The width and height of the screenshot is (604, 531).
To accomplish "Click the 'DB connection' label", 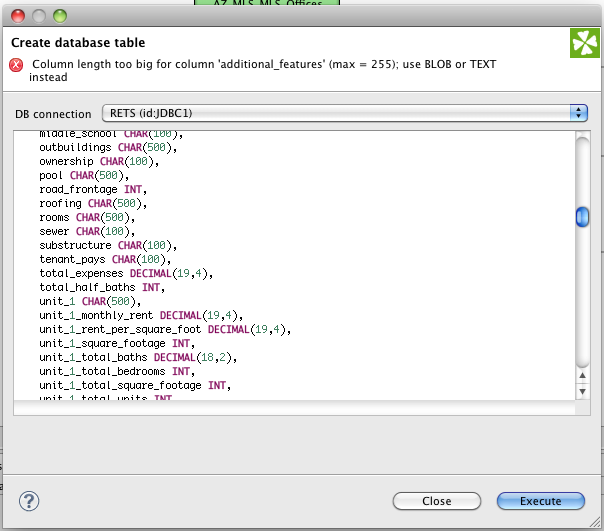I will pyautogui.click(x=53, y=114).
